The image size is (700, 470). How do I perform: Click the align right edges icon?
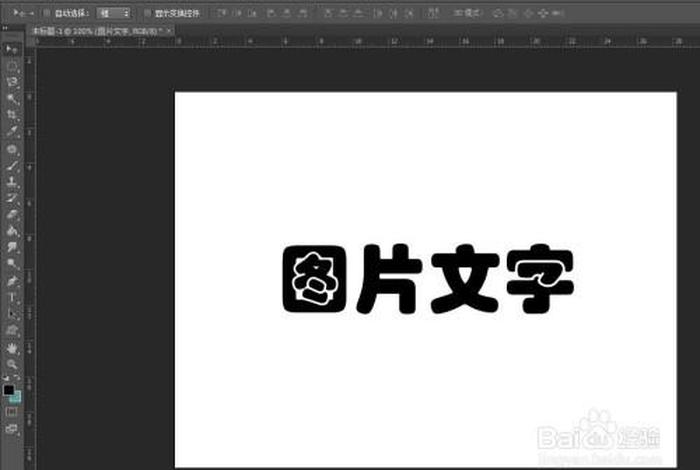pyautogui.click(x=303, y=13)
